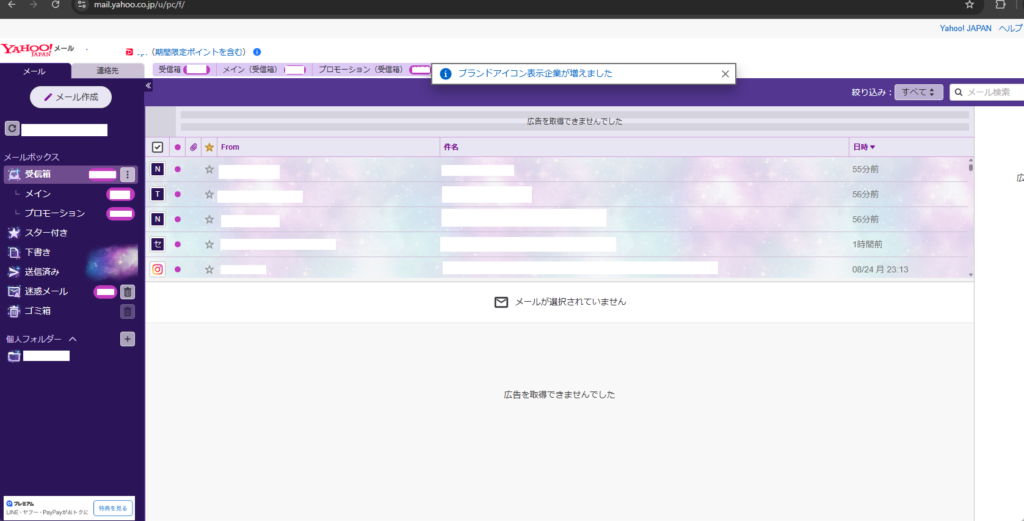
Task: Select プロモーション subfolder in sidebar
Action: pos(55,213)
